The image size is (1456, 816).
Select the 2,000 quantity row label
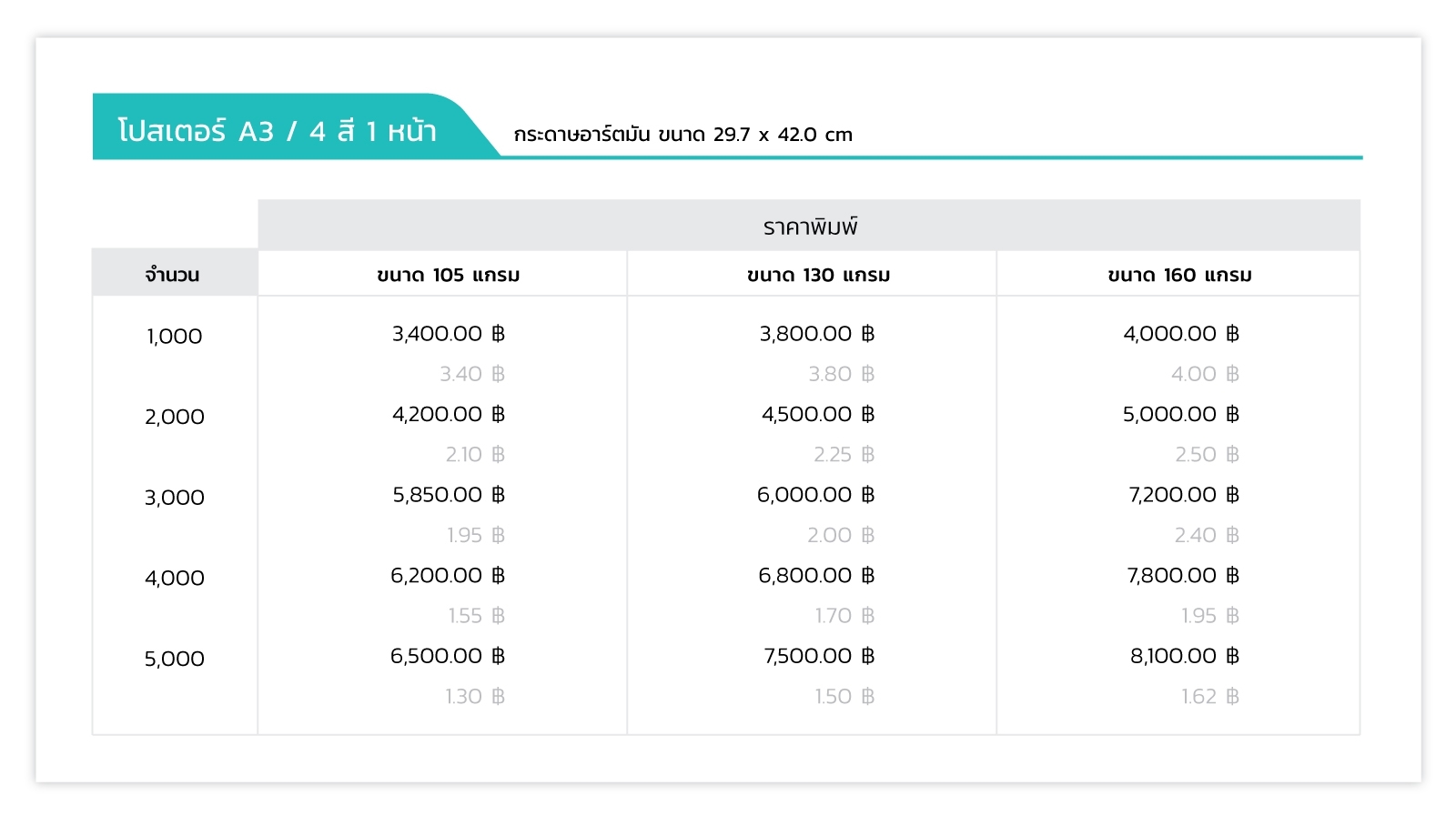click(175, 417)
